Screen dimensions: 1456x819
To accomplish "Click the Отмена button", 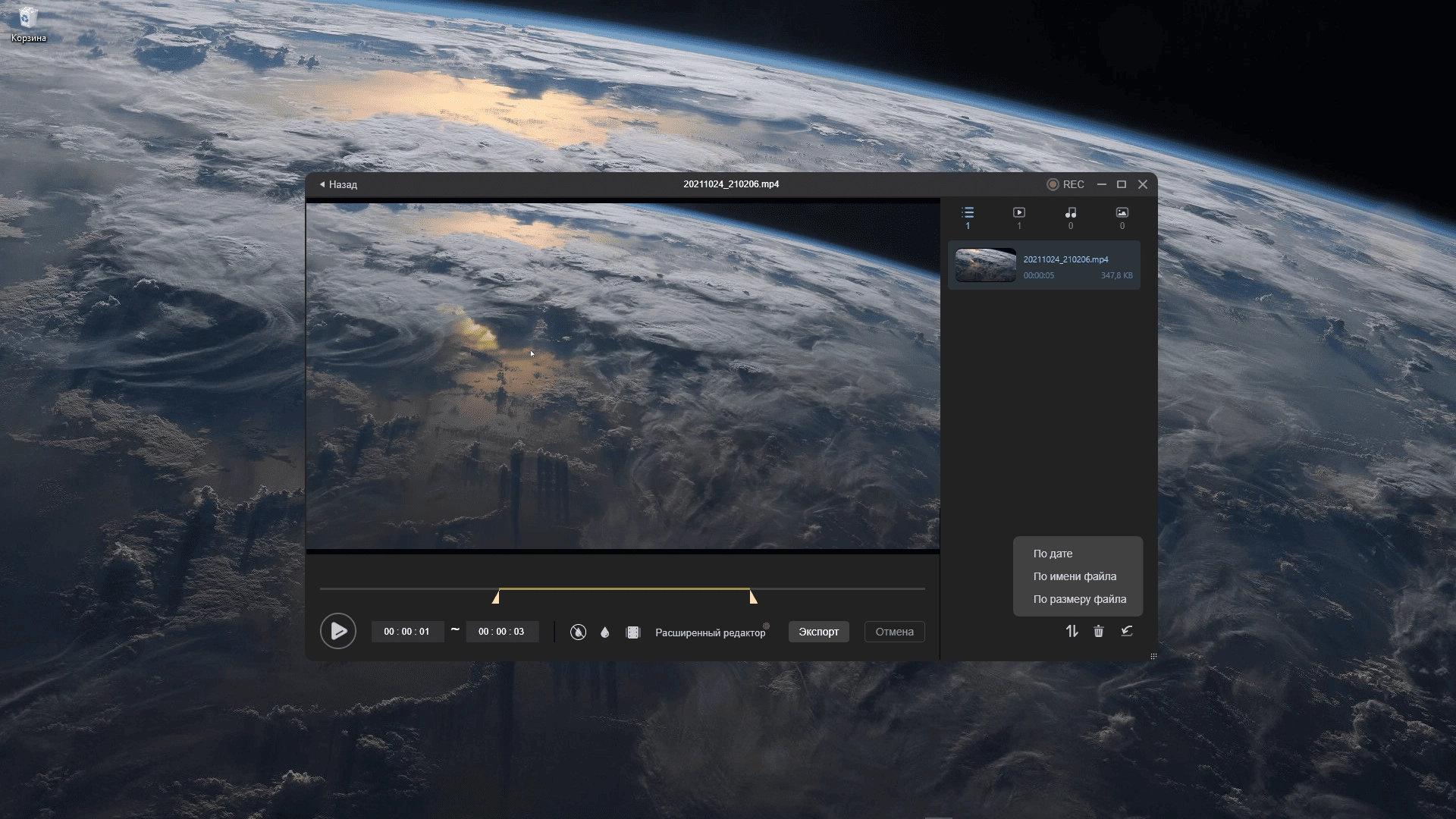I will 895,632.
